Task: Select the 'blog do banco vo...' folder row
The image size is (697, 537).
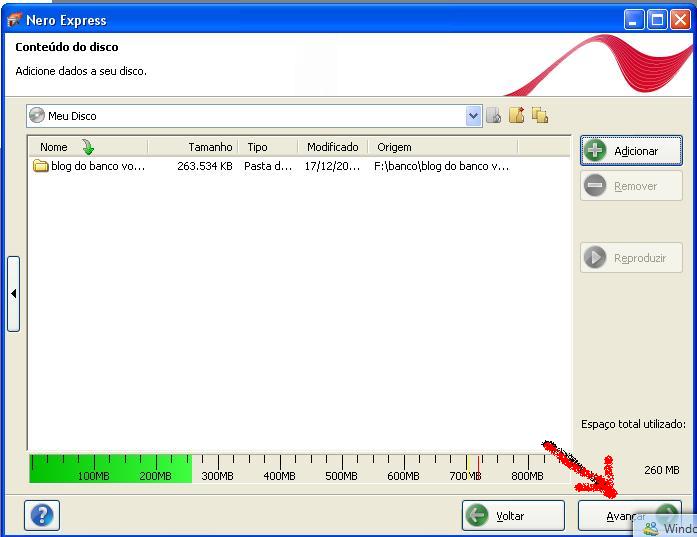Action: [x=299, y=166]
